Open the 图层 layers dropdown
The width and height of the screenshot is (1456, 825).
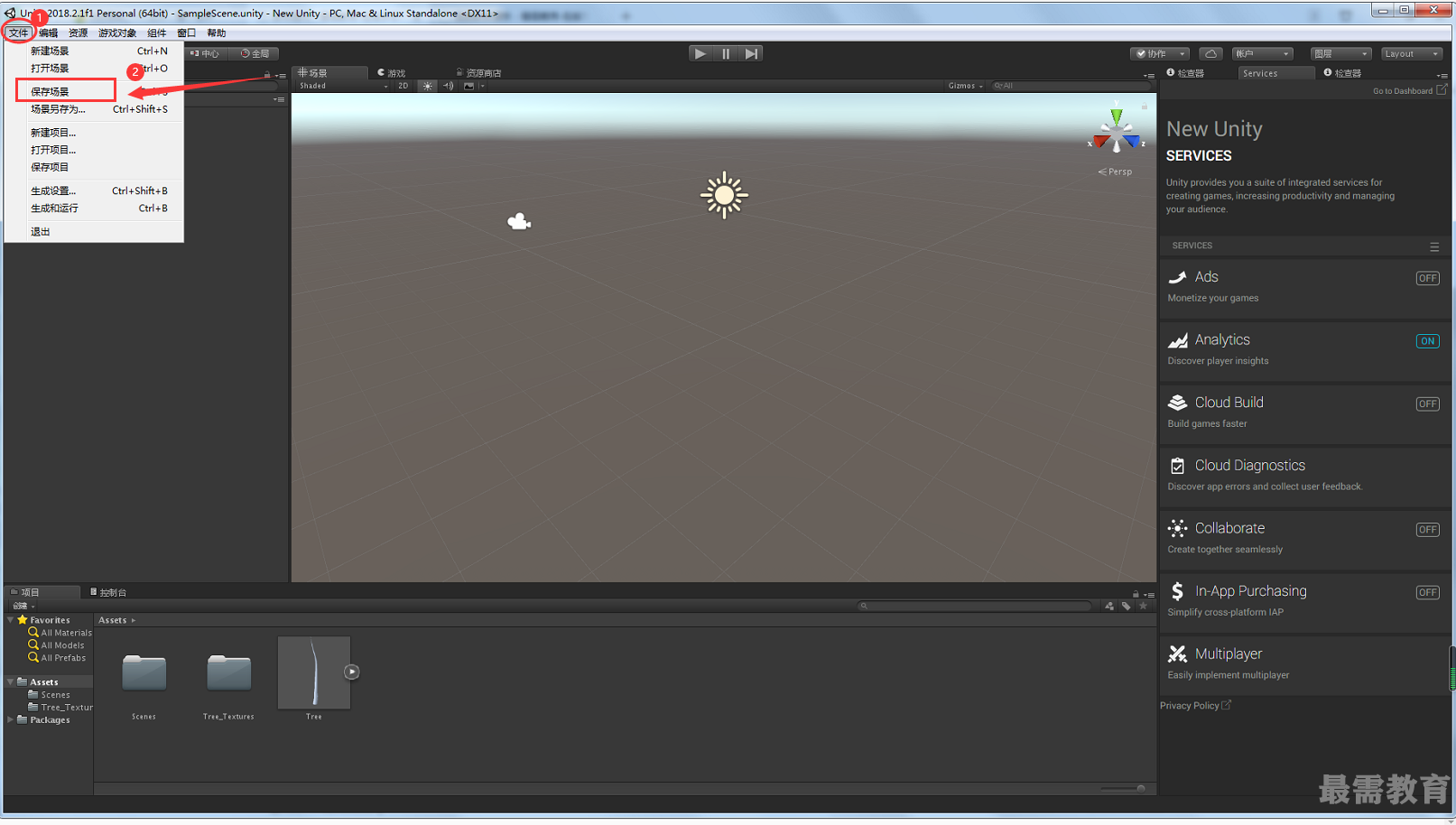pos(1340,54)
